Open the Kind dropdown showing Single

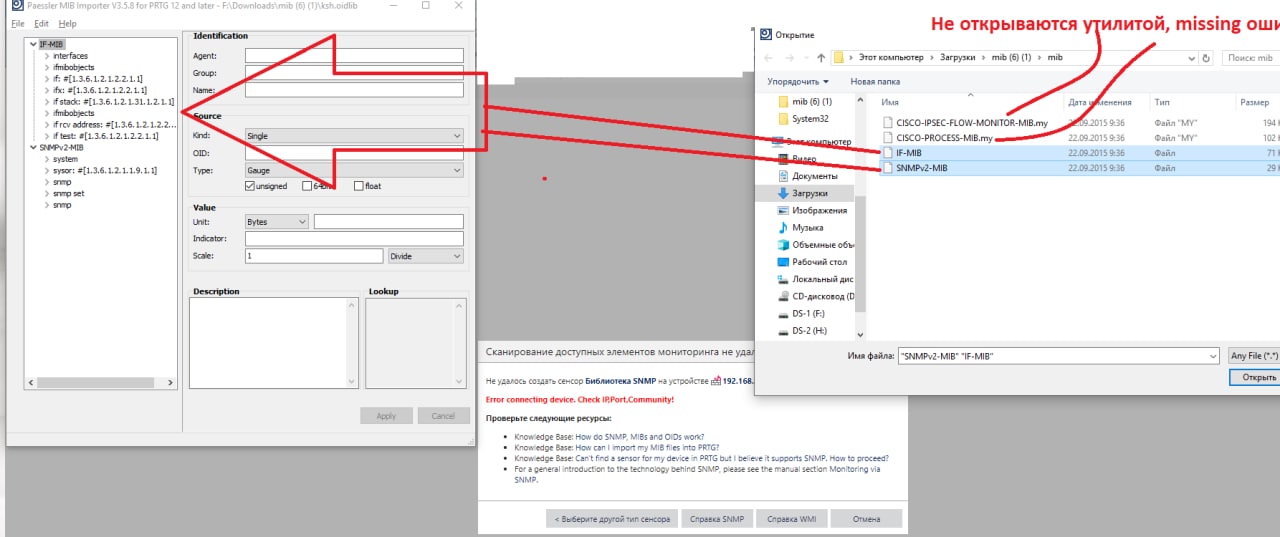click(x=354, y=136)
